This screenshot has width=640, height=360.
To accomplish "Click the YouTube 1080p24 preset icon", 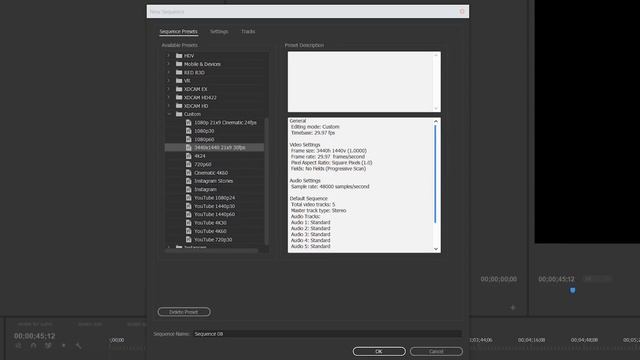I will pyautogui.click(x=189, y=198).
